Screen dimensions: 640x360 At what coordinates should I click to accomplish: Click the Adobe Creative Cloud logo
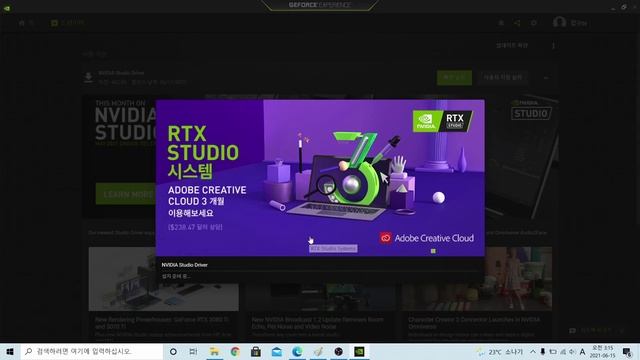coord(427,238)
